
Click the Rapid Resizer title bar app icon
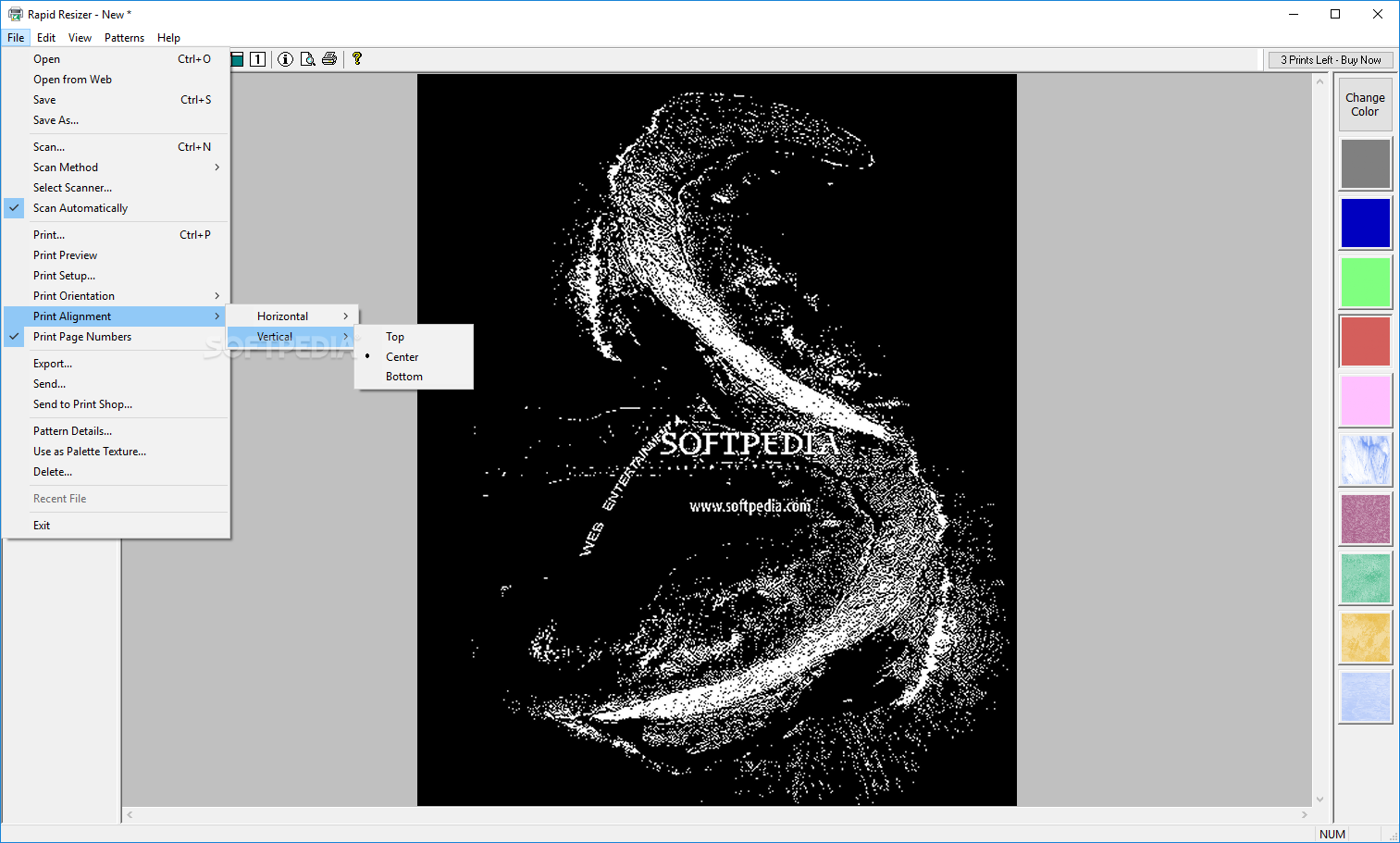coord(15,14)
